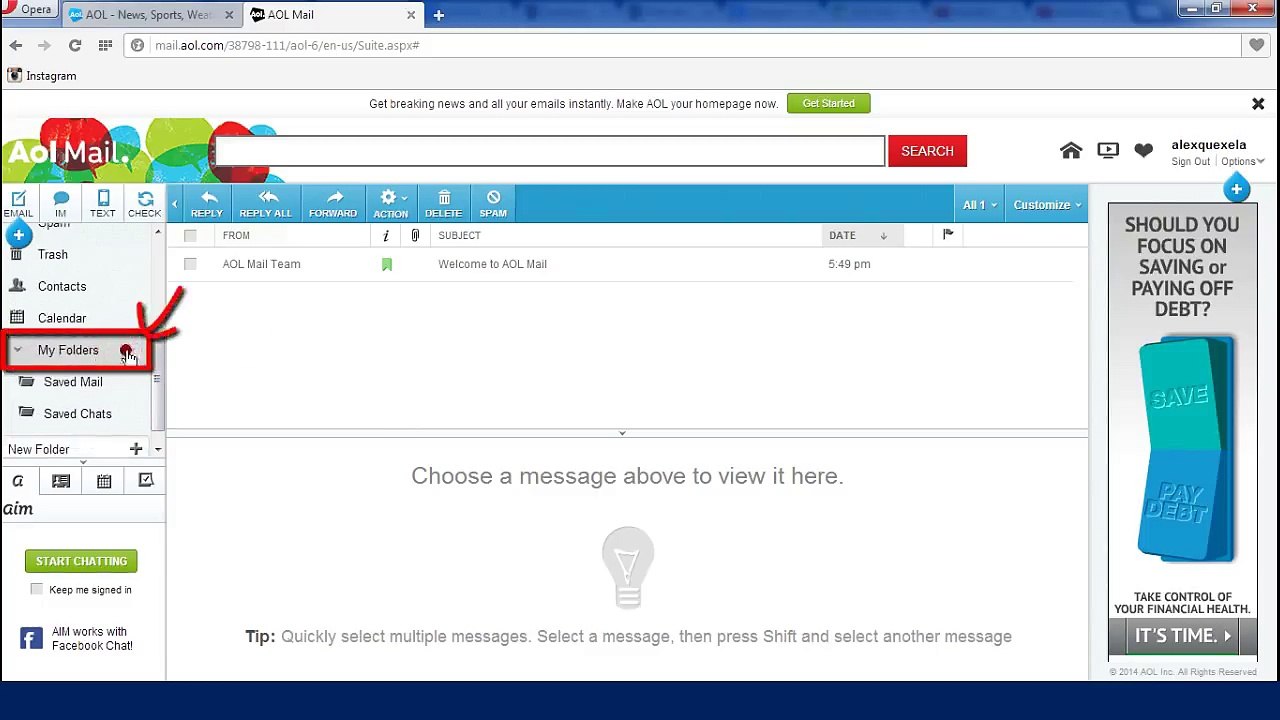Open the Options dropdown

click(x=1242, y=162)
